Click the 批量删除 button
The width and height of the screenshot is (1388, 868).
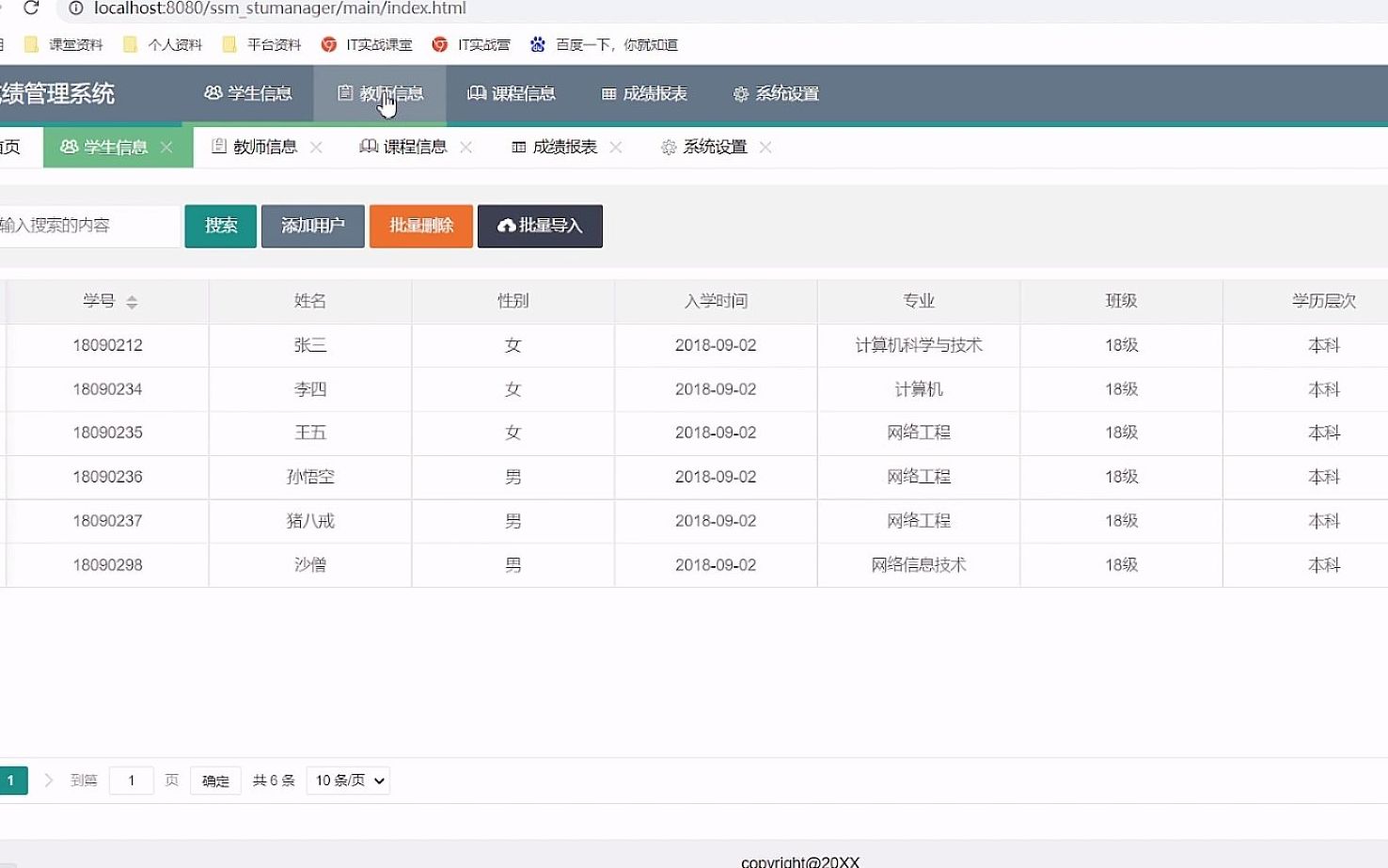coord(421,226)
